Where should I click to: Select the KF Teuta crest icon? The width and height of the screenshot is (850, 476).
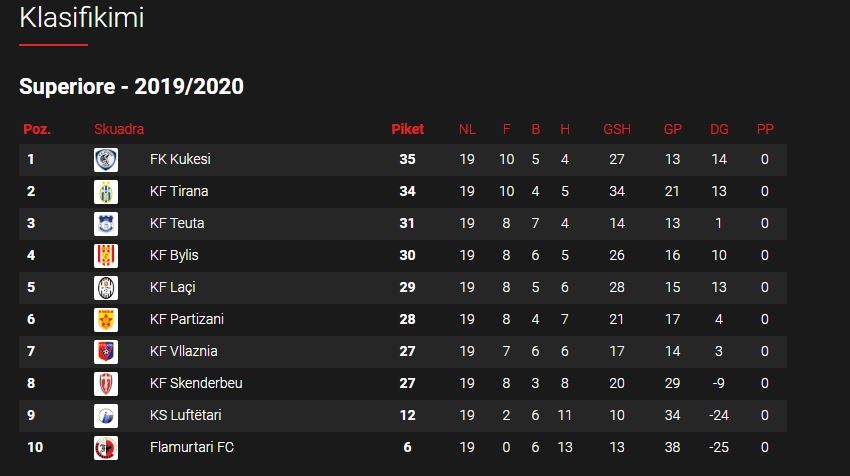(x=106, y=223)
